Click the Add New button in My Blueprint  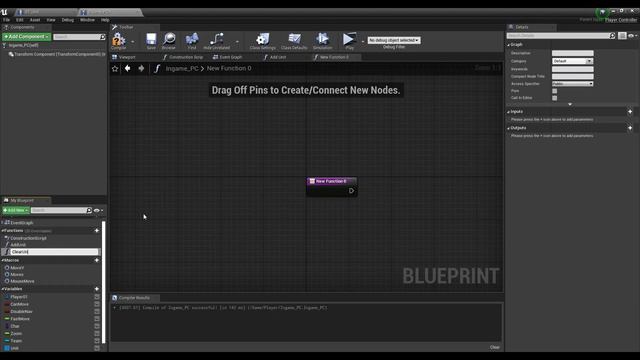(x=16, y=210)
